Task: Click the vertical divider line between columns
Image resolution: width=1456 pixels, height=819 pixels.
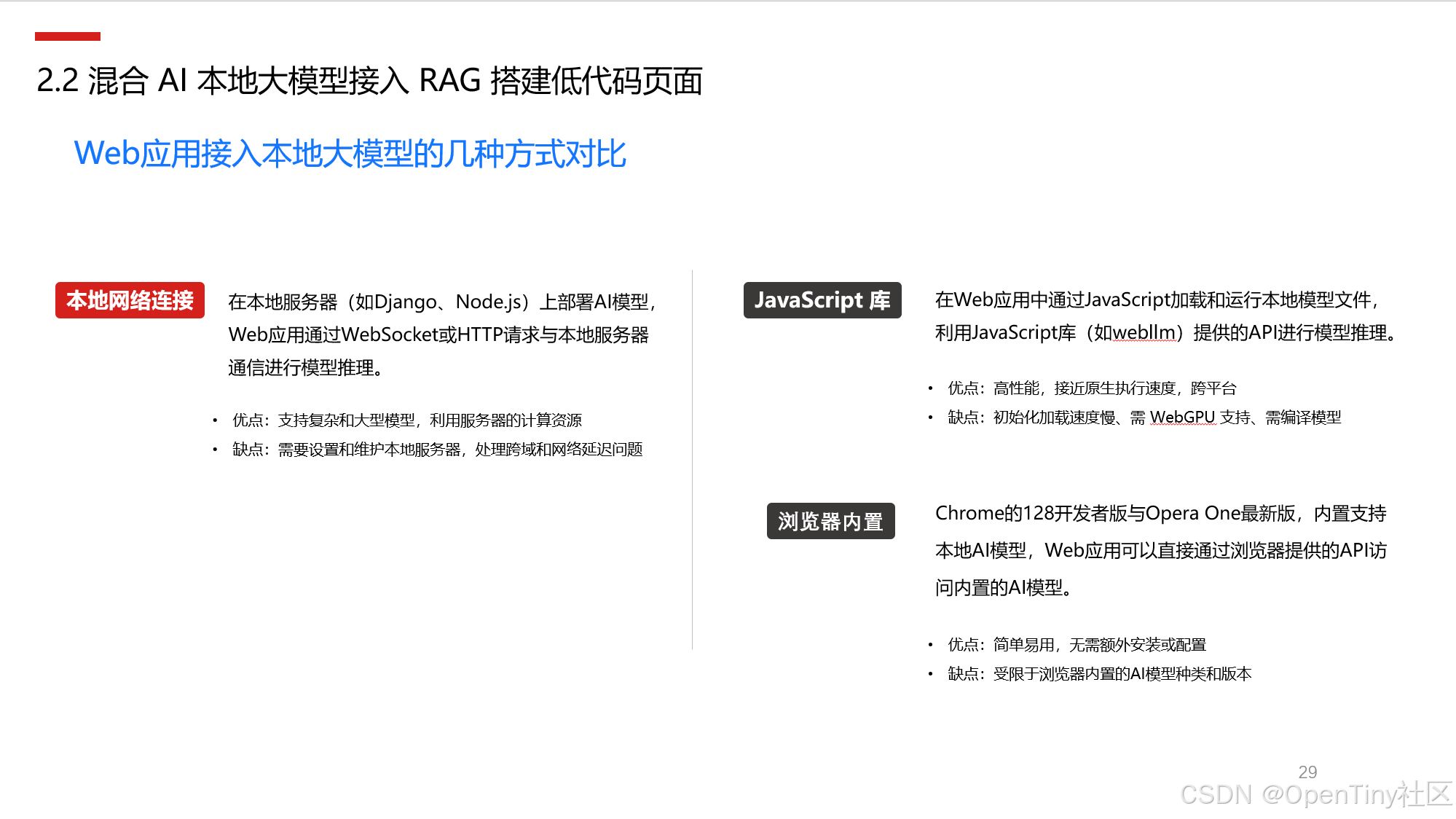Action: 692,459
